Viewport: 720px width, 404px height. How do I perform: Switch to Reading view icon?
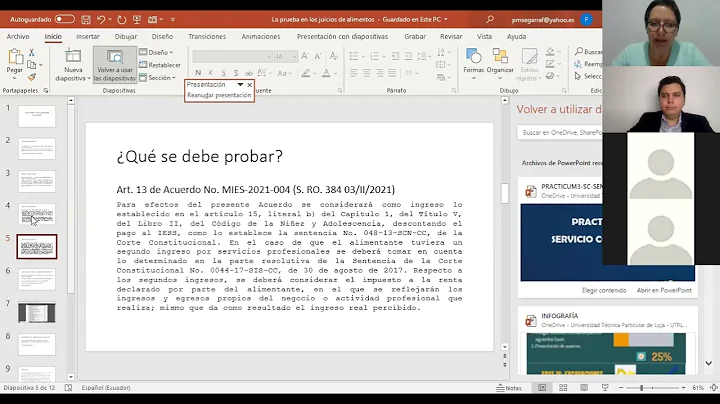coord(584,388)
